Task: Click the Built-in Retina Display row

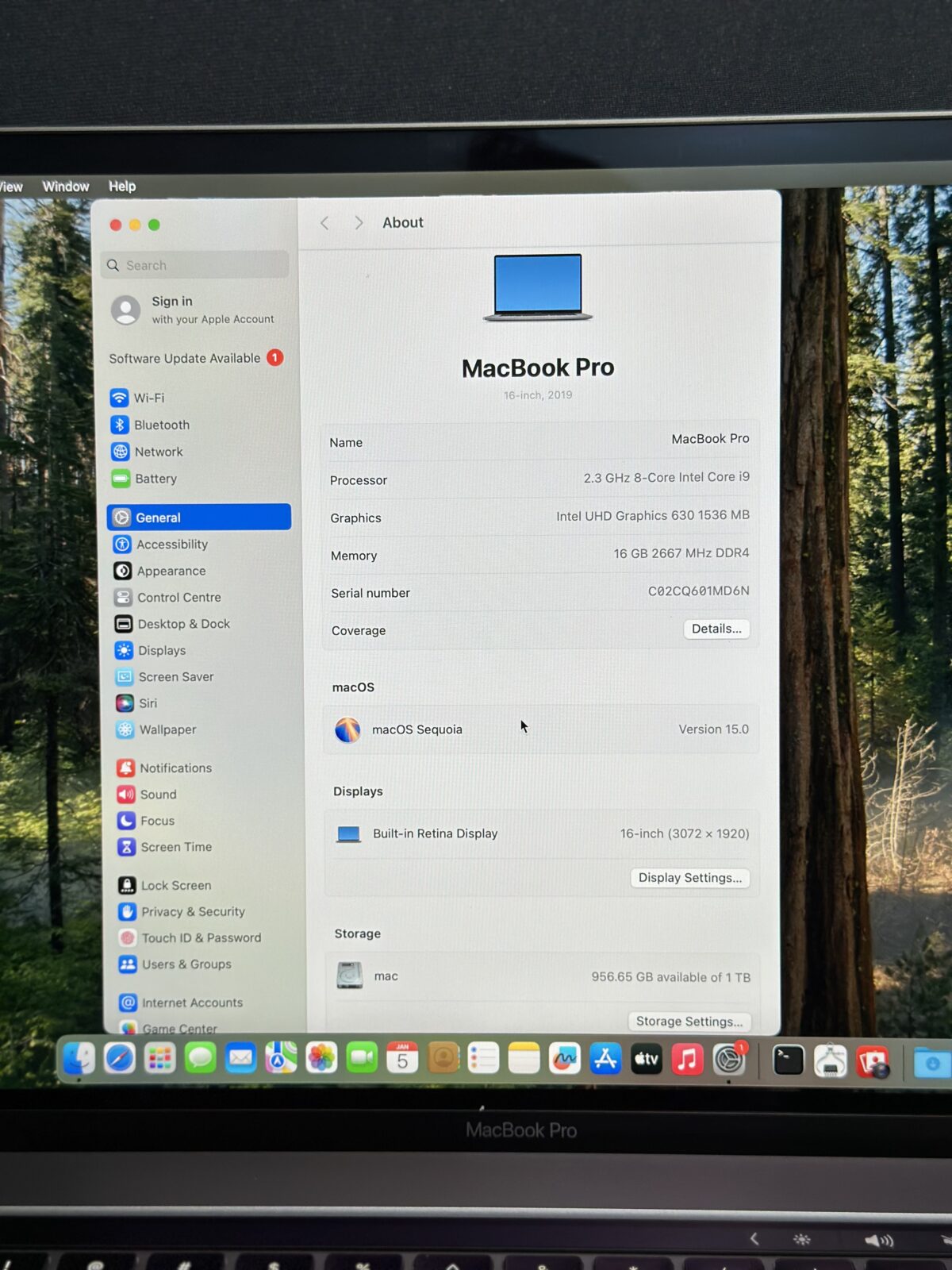Action: tap(542, 833)
